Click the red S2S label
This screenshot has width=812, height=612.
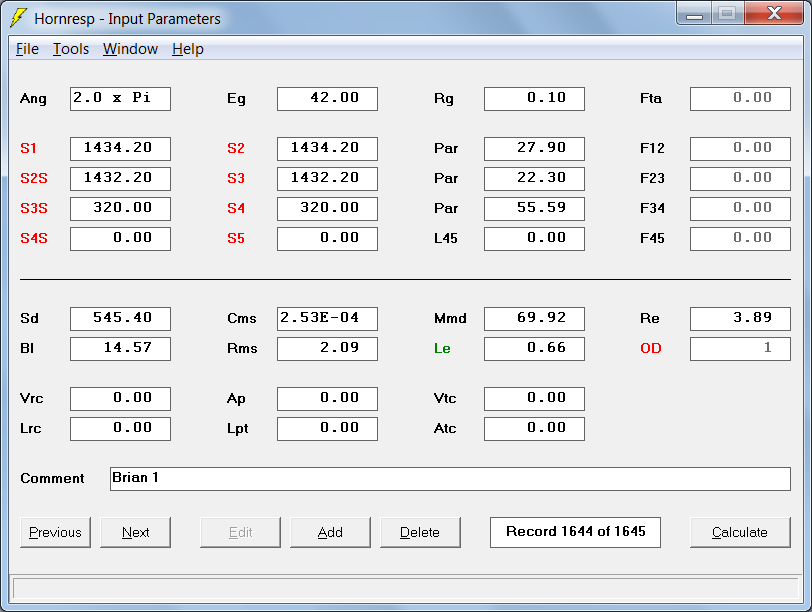[34, 179]
